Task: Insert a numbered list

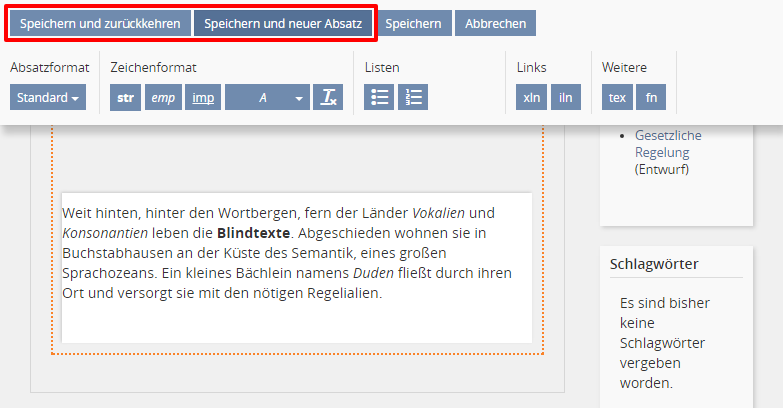Action: click(x=413, y=97)
